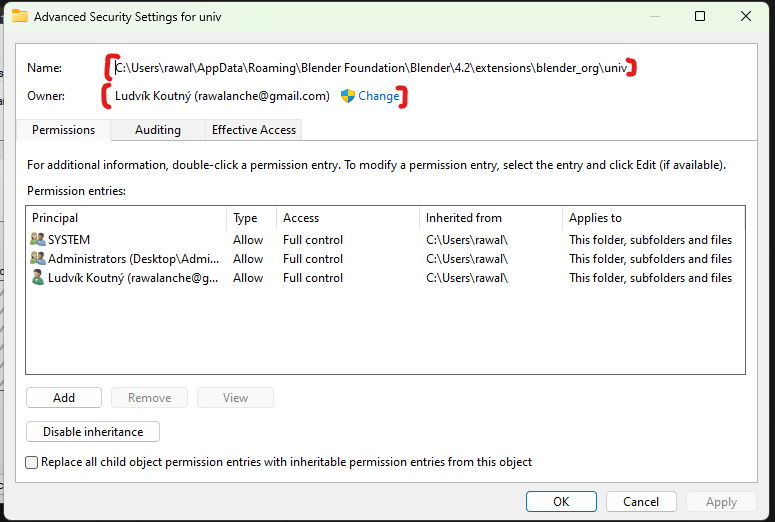Screen dimensions: 775x522
Task: Maximize the Advanced Security Settings window
Action: point(700,16)
